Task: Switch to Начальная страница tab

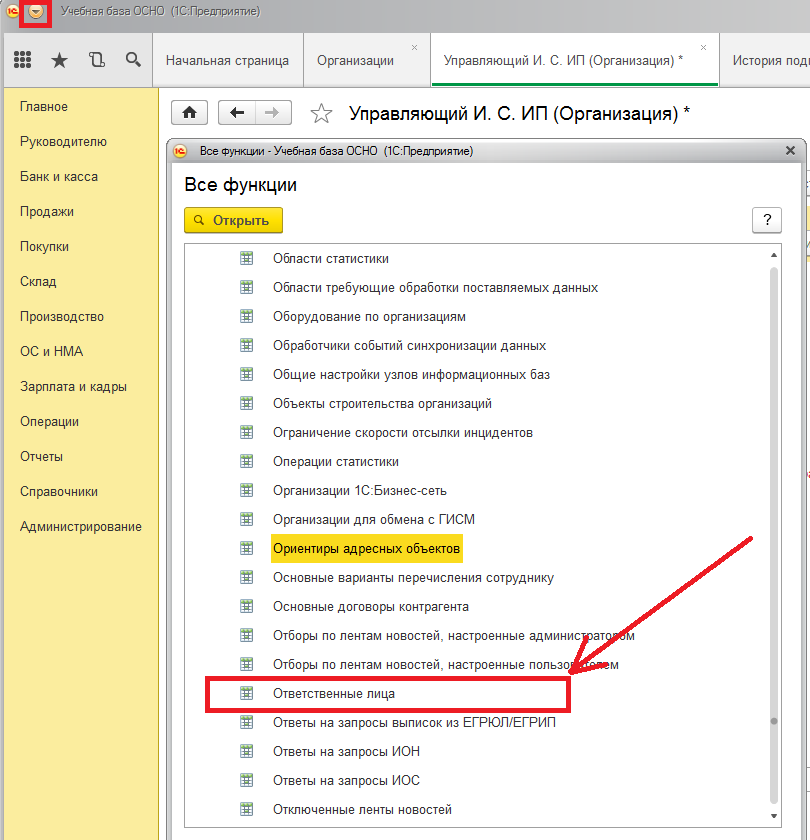Action: point(228,61)
